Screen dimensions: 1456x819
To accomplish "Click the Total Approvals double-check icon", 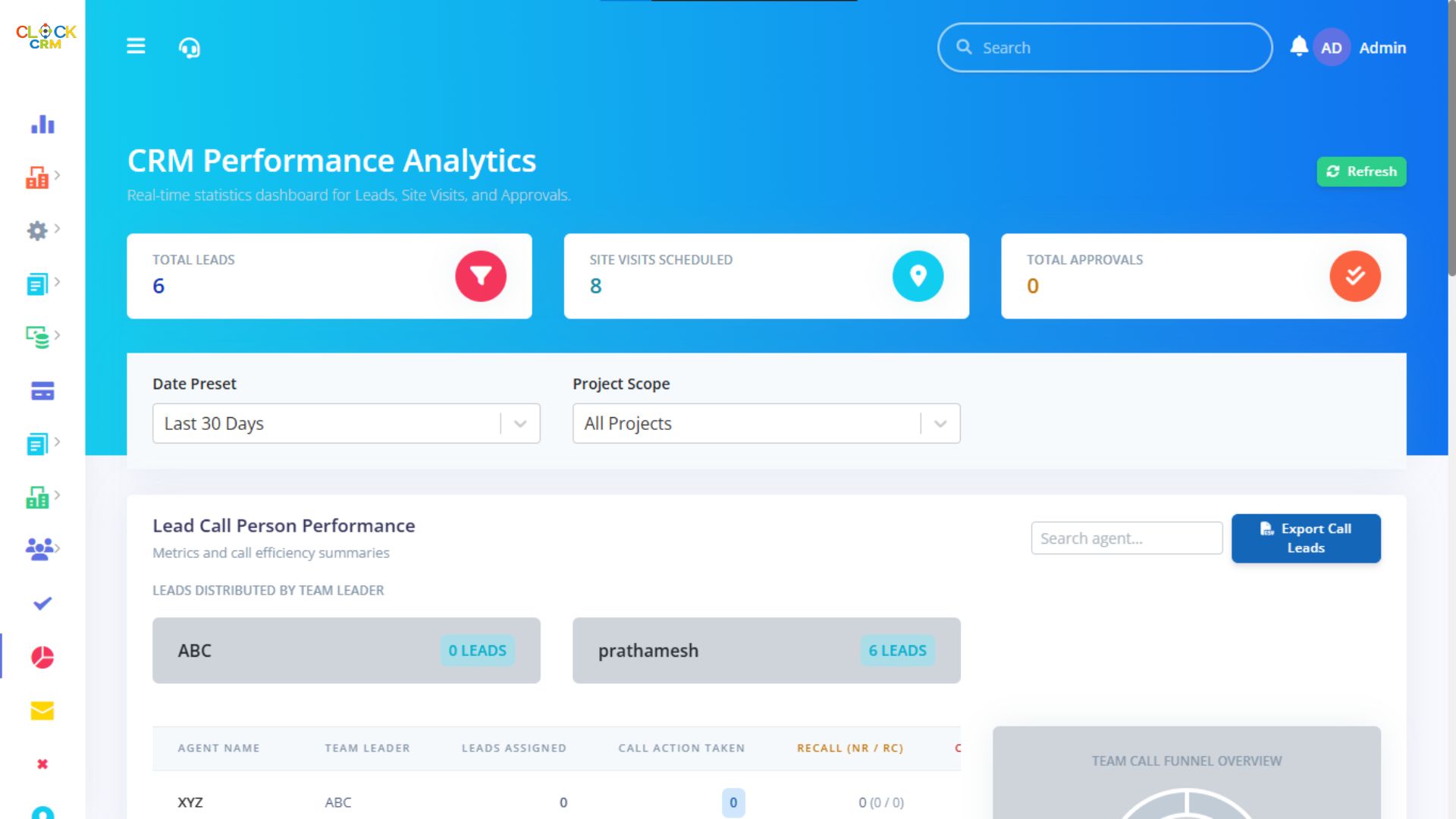I will pyautogui.click(x=1355, y=276).
